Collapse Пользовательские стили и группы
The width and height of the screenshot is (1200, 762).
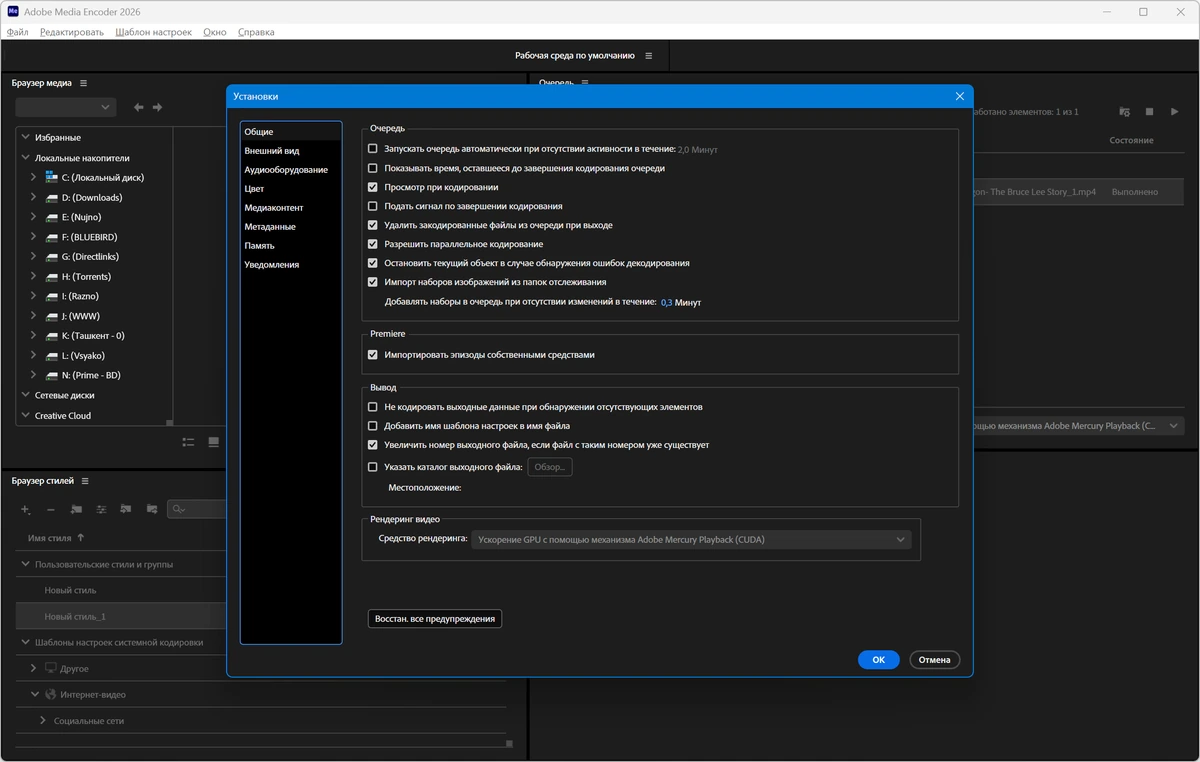click(26, 564)
